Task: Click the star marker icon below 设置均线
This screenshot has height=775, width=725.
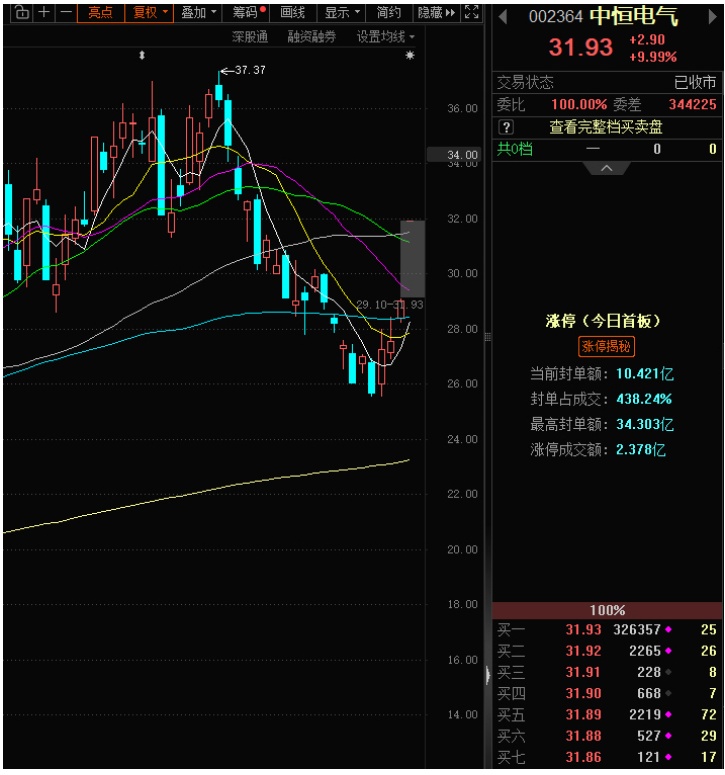Action: 409,56
